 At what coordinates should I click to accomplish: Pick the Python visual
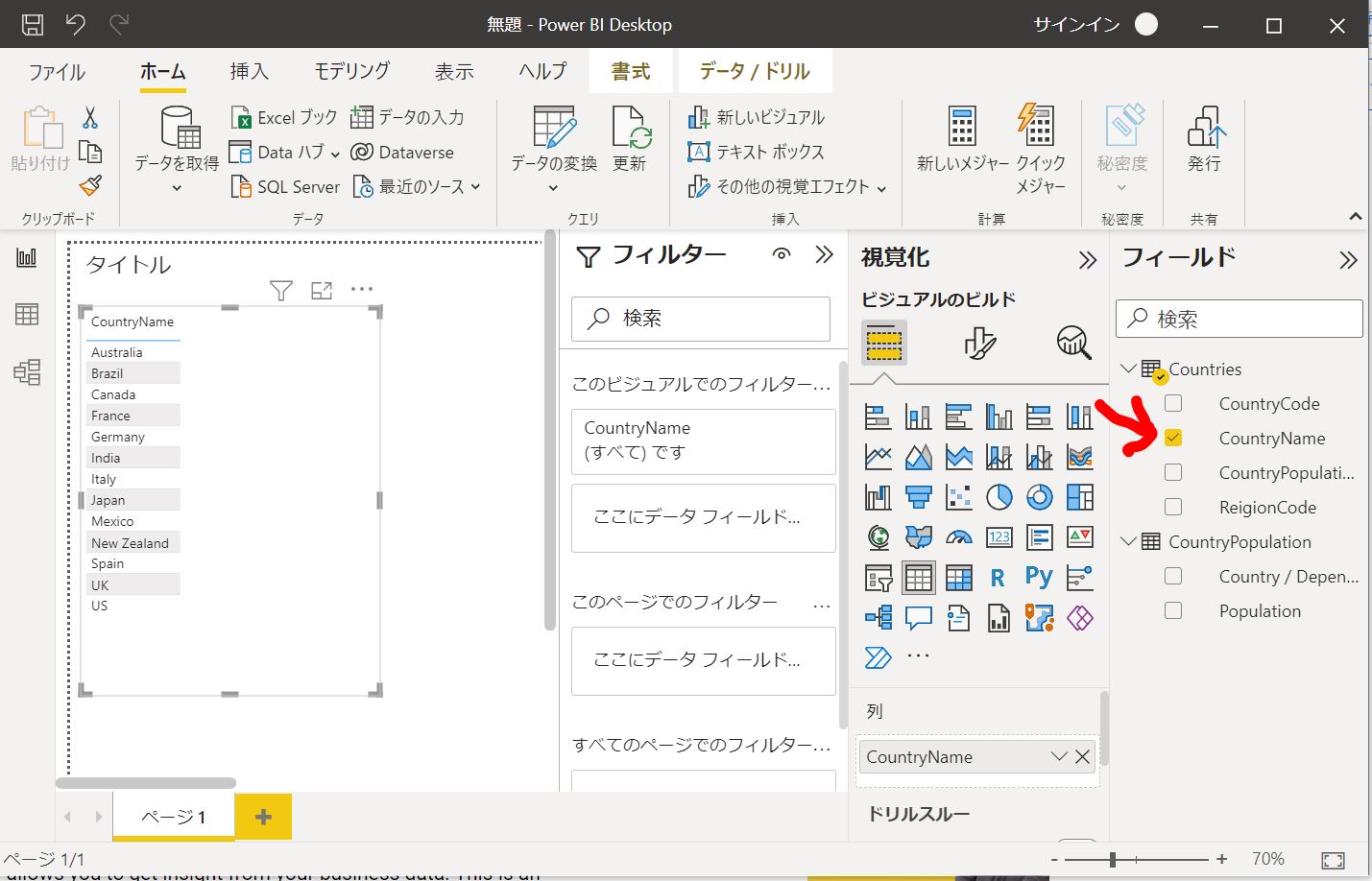coord(1039,577)
